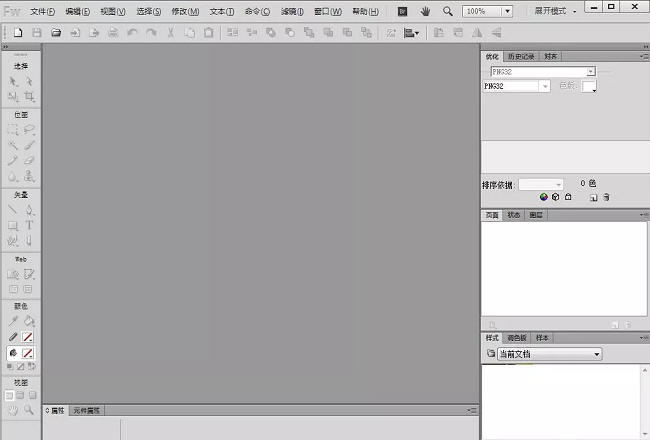Switch to the 图层 tab
650x440 pixels.
click(x=536, y=215)
